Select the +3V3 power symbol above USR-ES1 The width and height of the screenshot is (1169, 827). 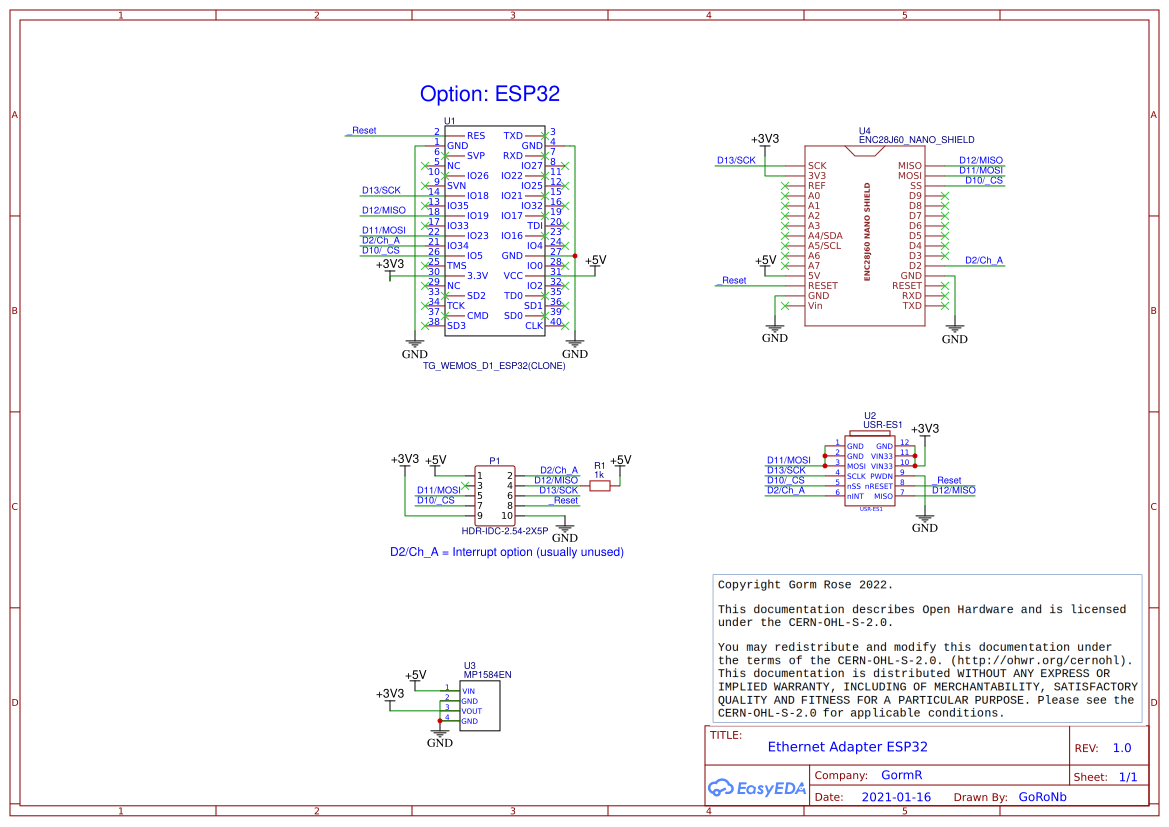click(925, 429)
